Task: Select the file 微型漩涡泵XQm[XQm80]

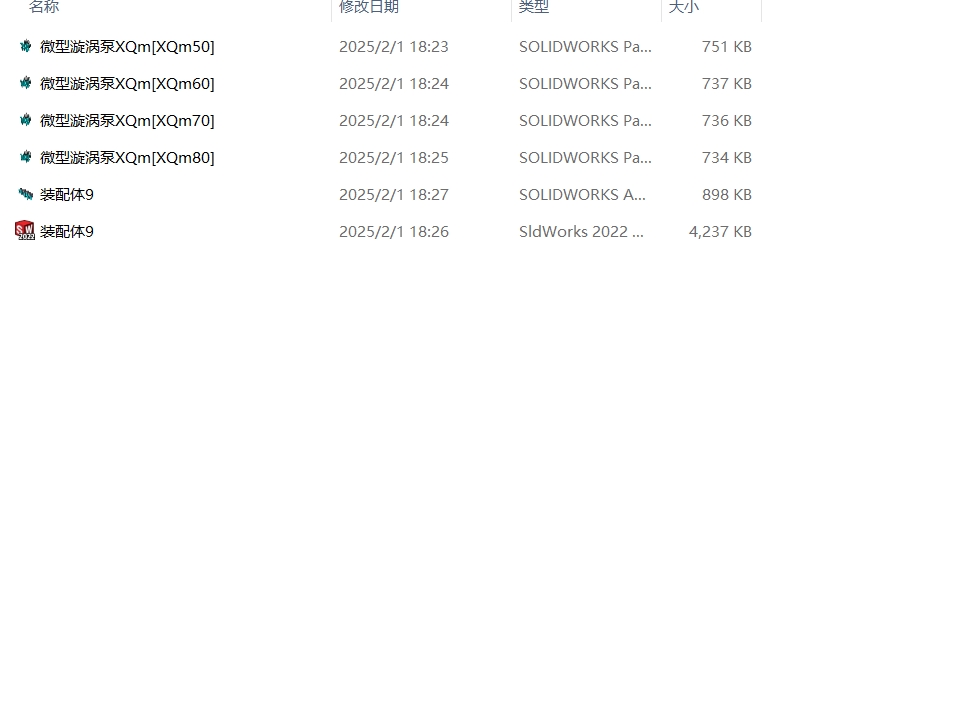Action: click(127, 157)
